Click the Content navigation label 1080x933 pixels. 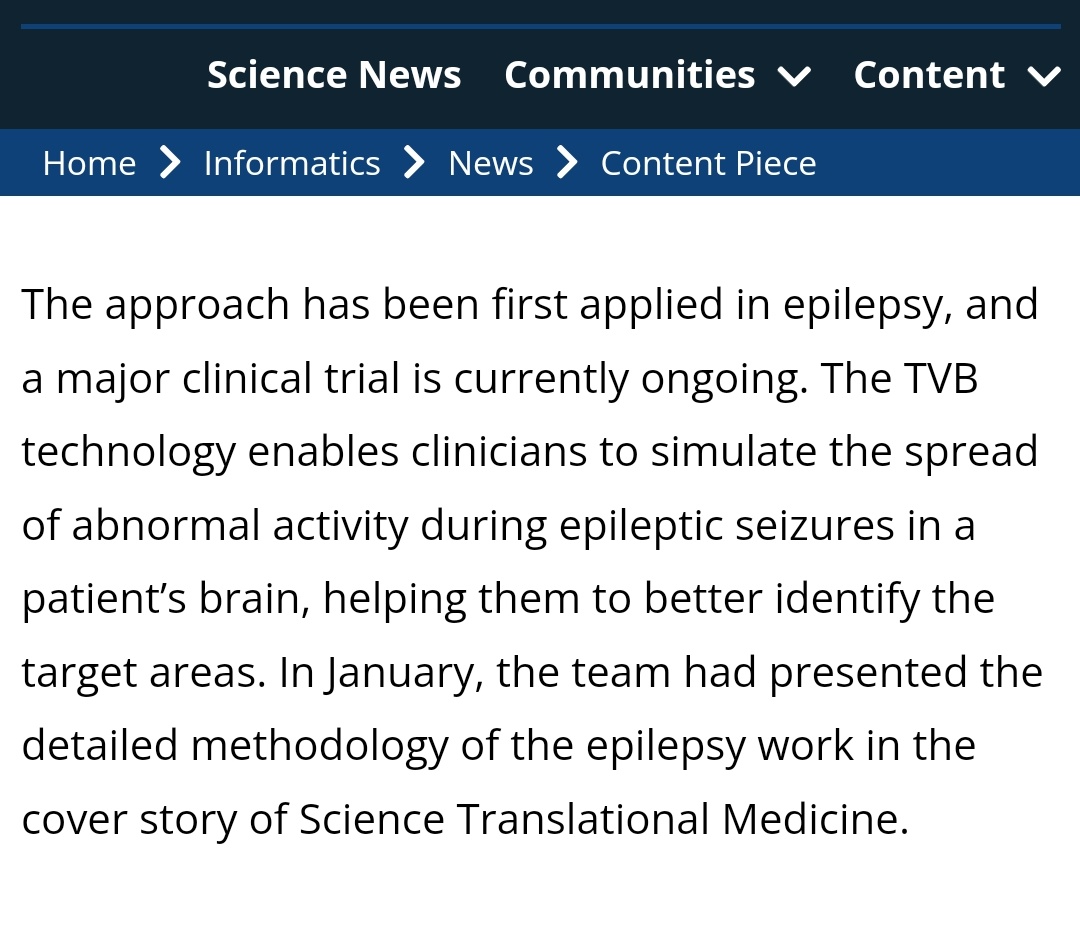click(929, 75)
